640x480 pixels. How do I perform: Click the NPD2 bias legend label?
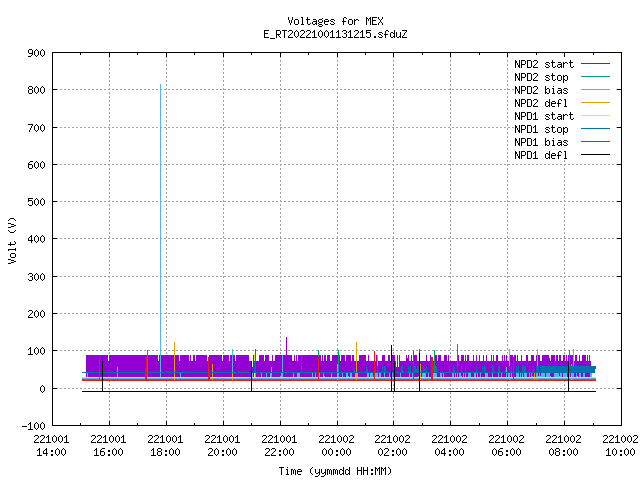541,90
